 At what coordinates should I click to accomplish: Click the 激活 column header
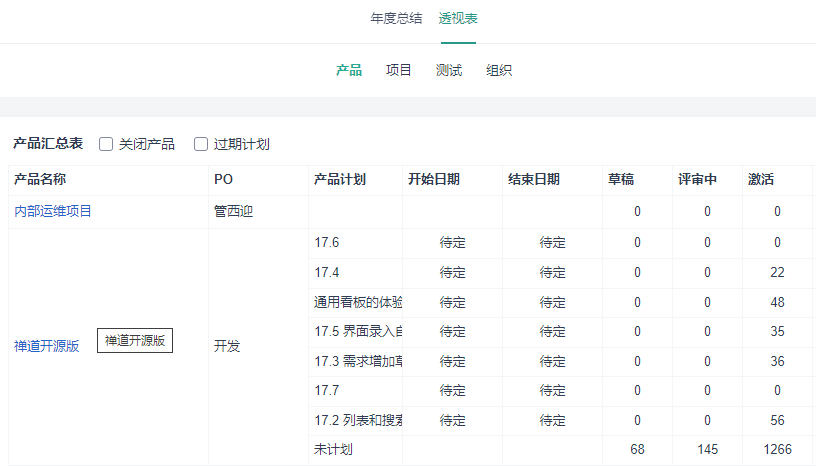coord(761,180)
